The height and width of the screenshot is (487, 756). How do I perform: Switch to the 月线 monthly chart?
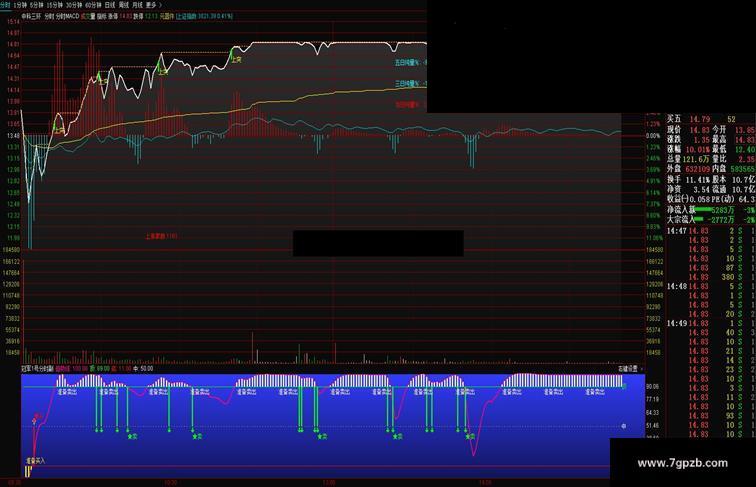pos(137,5)
